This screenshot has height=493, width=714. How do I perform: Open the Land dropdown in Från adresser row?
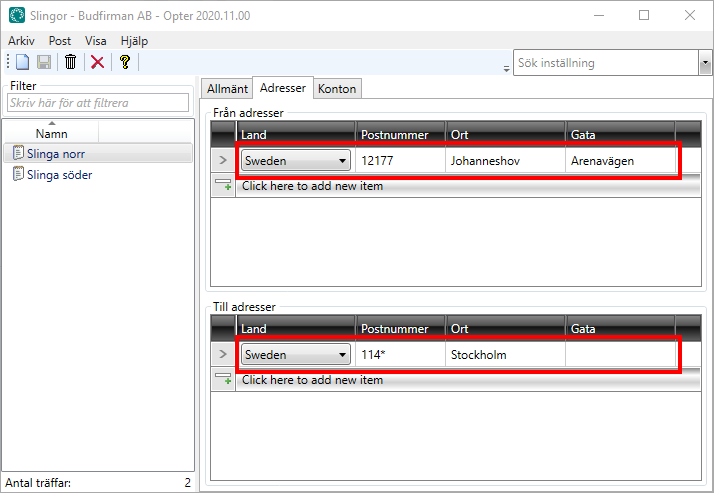[343, 160]
